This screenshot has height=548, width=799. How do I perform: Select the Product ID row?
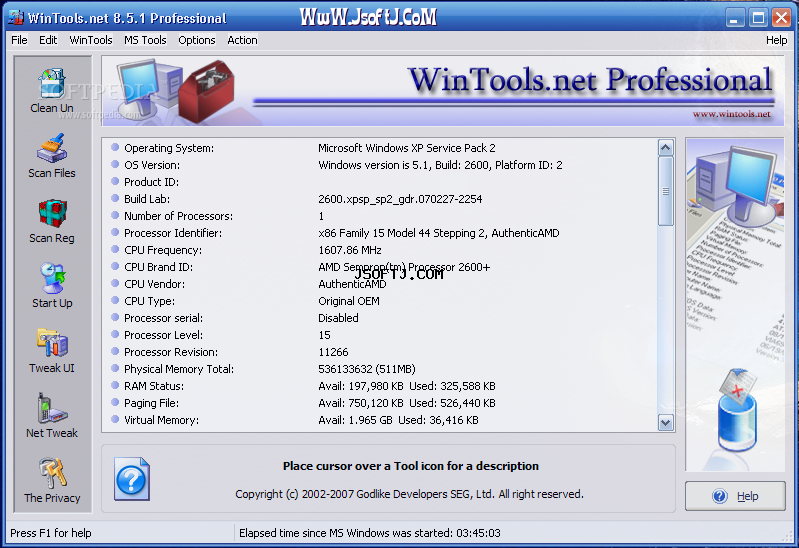(381, 182)
